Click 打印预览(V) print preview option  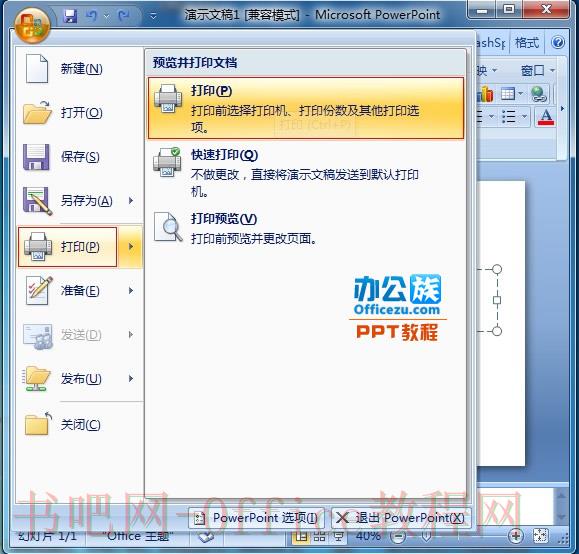click(306, 228)
